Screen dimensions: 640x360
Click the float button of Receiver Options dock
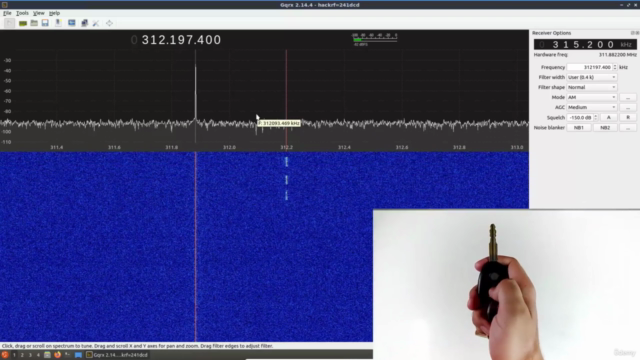[633, 33]
